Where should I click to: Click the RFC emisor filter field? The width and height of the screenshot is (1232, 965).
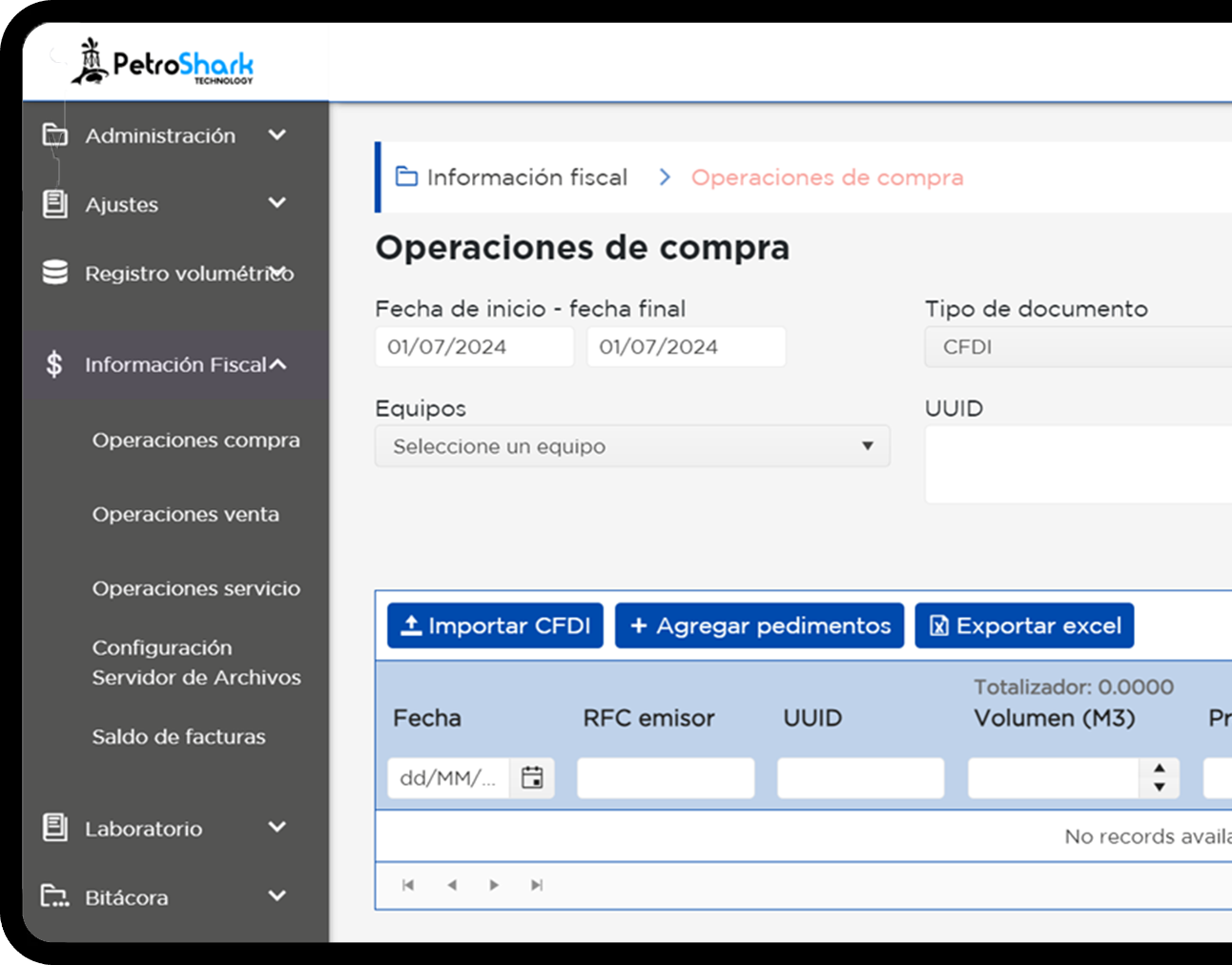point(666,778)
